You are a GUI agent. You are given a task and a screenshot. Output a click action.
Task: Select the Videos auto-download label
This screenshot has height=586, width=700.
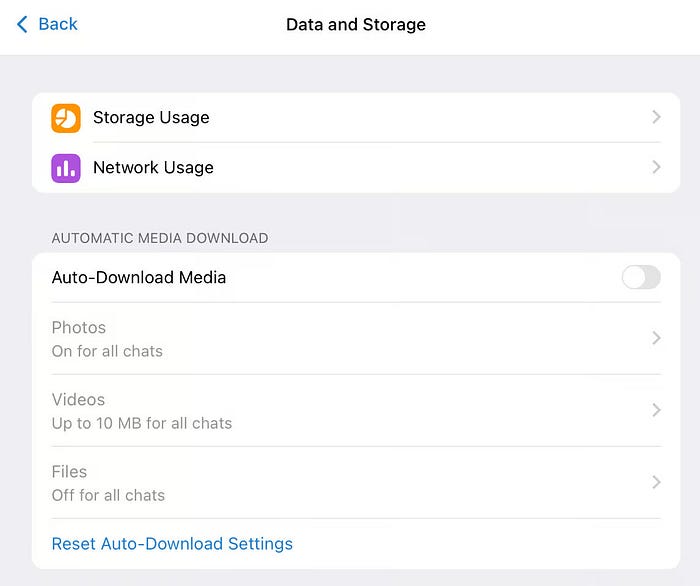tap(79, 400)
